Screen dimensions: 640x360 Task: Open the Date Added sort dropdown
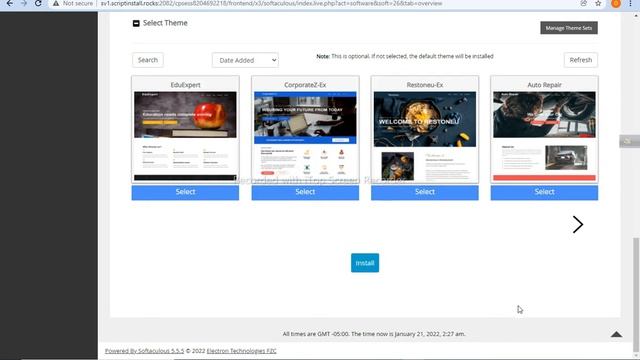pos(245,60)
